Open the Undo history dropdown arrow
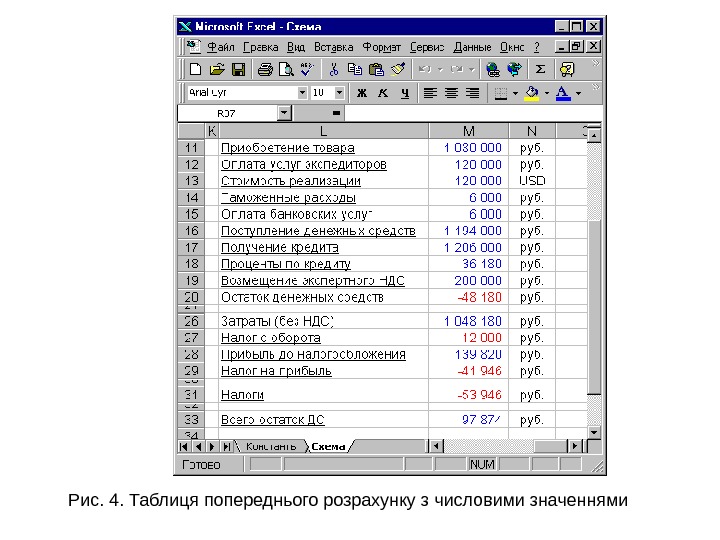This screenshot has width=720, height=540. point(440,69)
